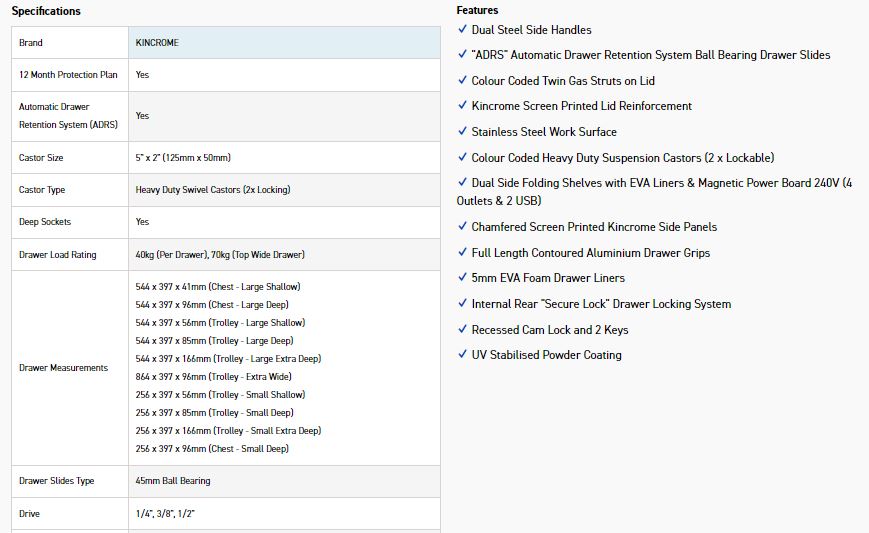Click the 45mm Ball Bearing slides value
Screen dimensions: 869x533
click(x=173, y=481)
